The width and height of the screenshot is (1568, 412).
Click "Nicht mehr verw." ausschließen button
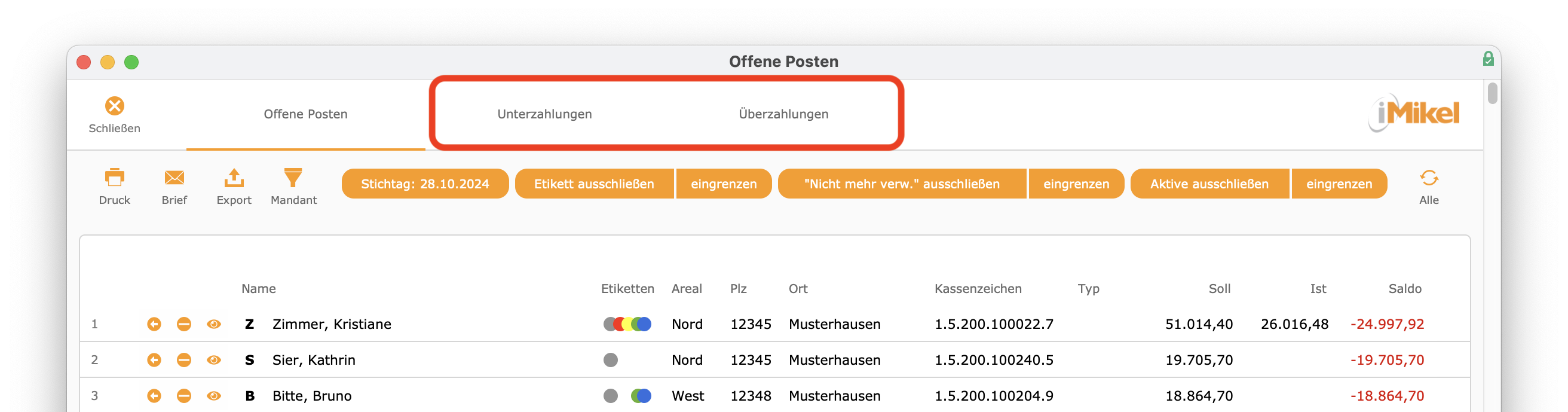902,184
